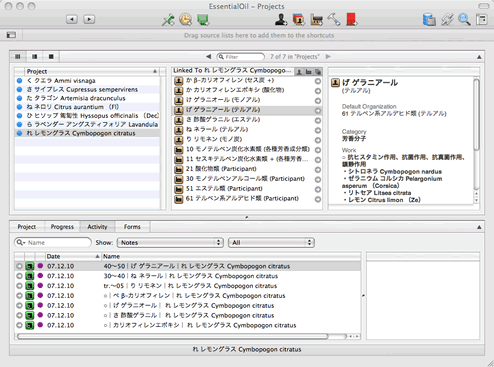Click the previous record arrow beside Filter
Viewport: 494px width, 367px height.
[x=209, y=57]
